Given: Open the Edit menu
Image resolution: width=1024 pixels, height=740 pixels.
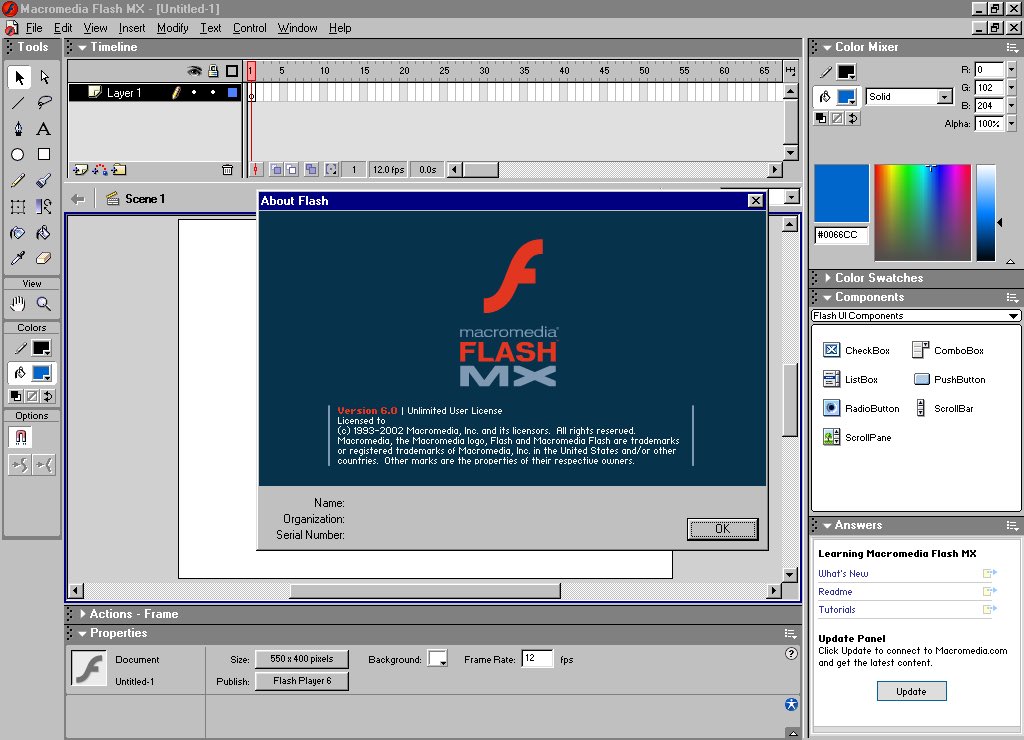Looking at the screenshot, I should pos(63,28).
